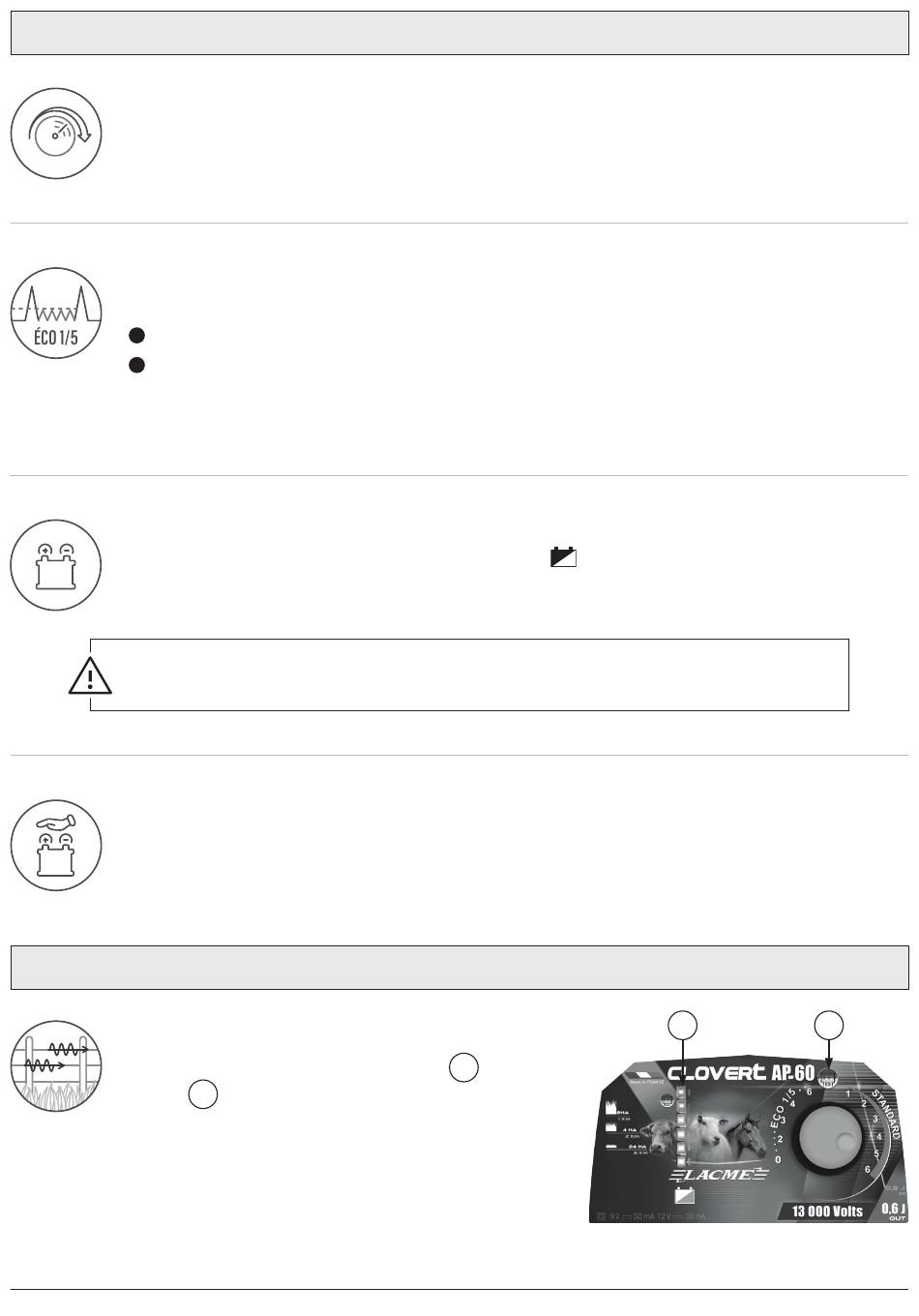
Task: Click the TEST button beside AP-60
Action: pos(828,1080)
